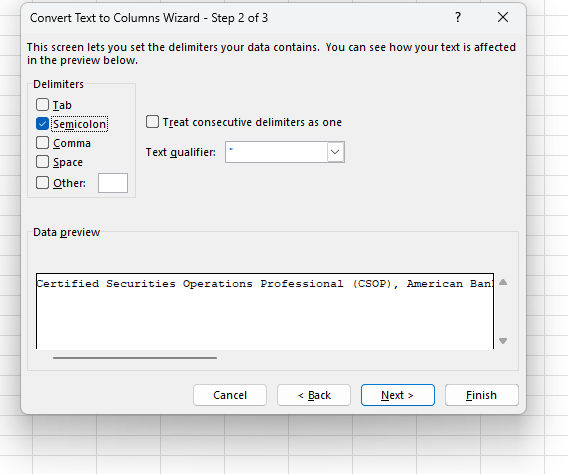Enable the Comma delimiter checkbox
This screenshot has height=474, width=568.
click(x=42, y=143)
